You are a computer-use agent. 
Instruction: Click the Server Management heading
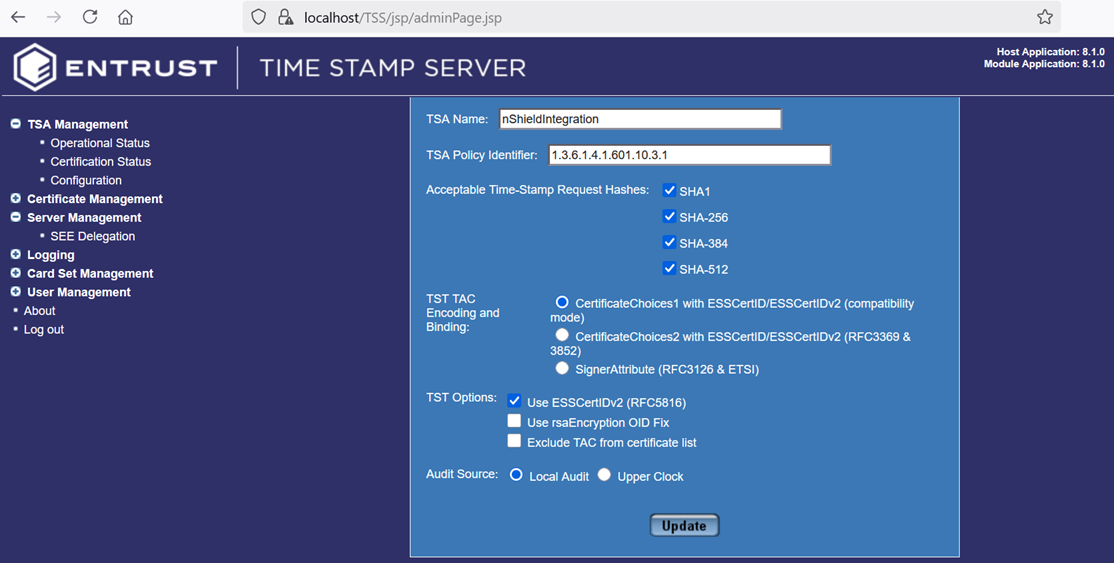click(85, 218)
